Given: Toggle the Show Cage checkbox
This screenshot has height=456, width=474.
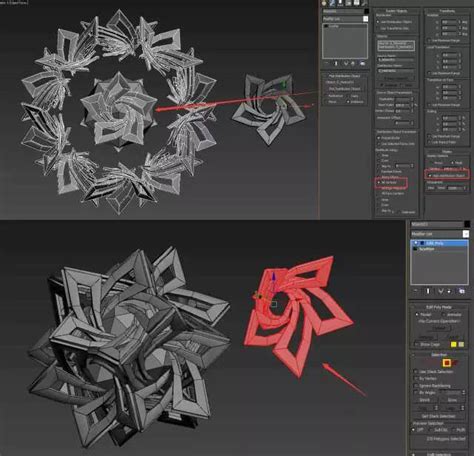Looking at the screenshot, I should [416, 345].
